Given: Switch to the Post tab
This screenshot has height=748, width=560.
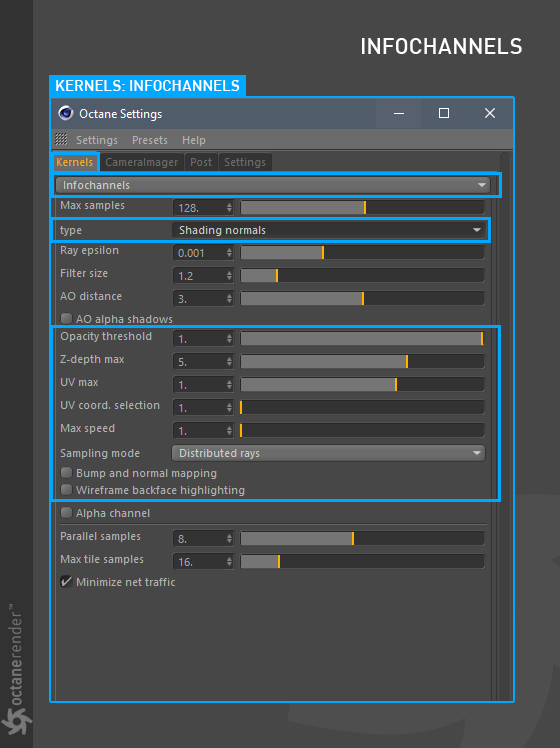Looking at the screenshot, I should (201, 162).
